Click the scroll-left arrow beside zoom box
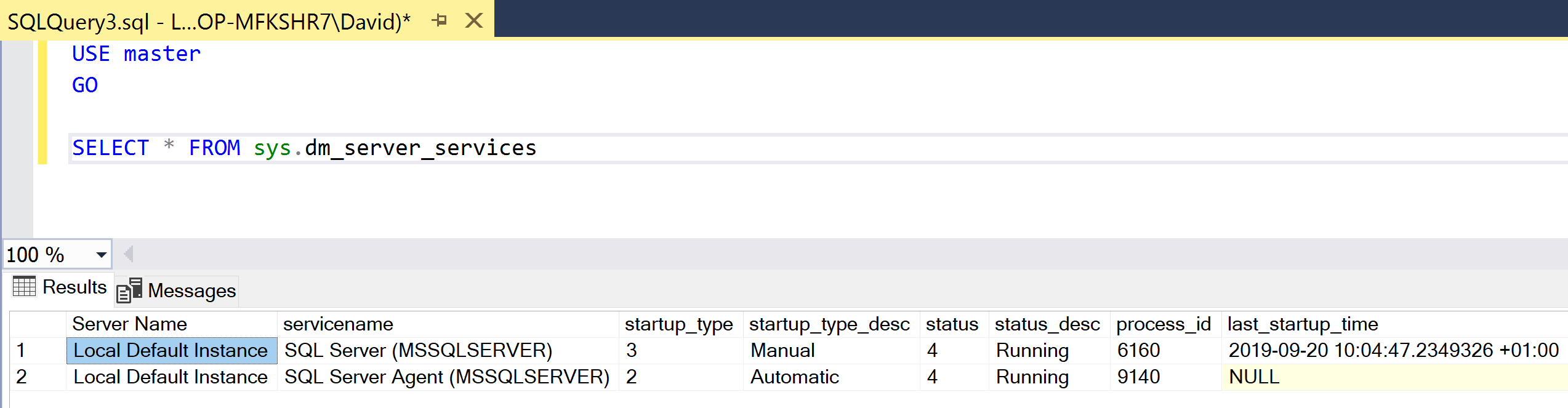Viewport: 1568px width, 408px height. tap(128, 254)
